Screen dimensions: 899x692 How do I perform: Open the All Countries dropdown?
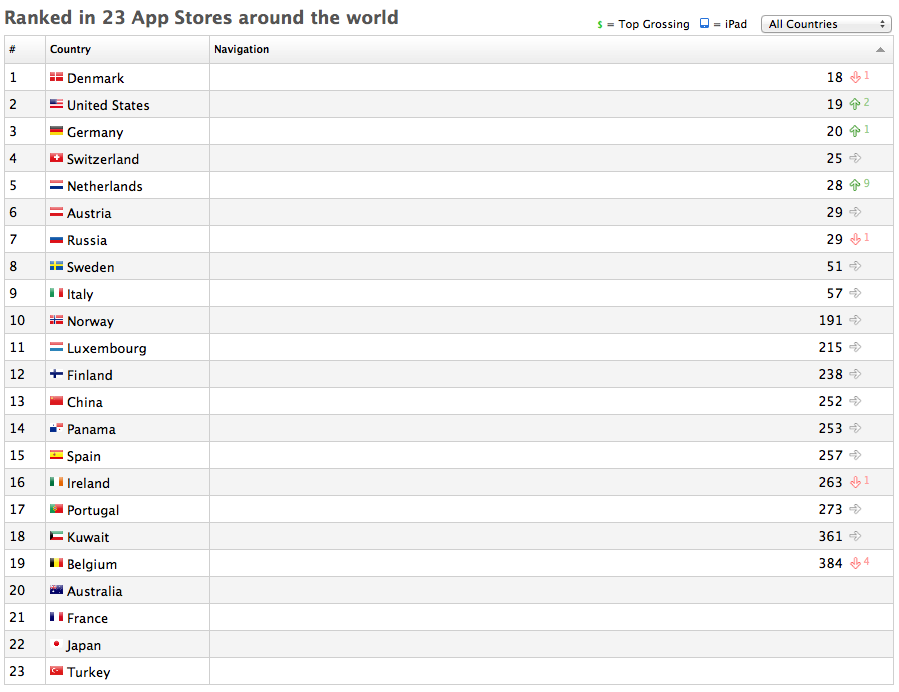[825, 24]
